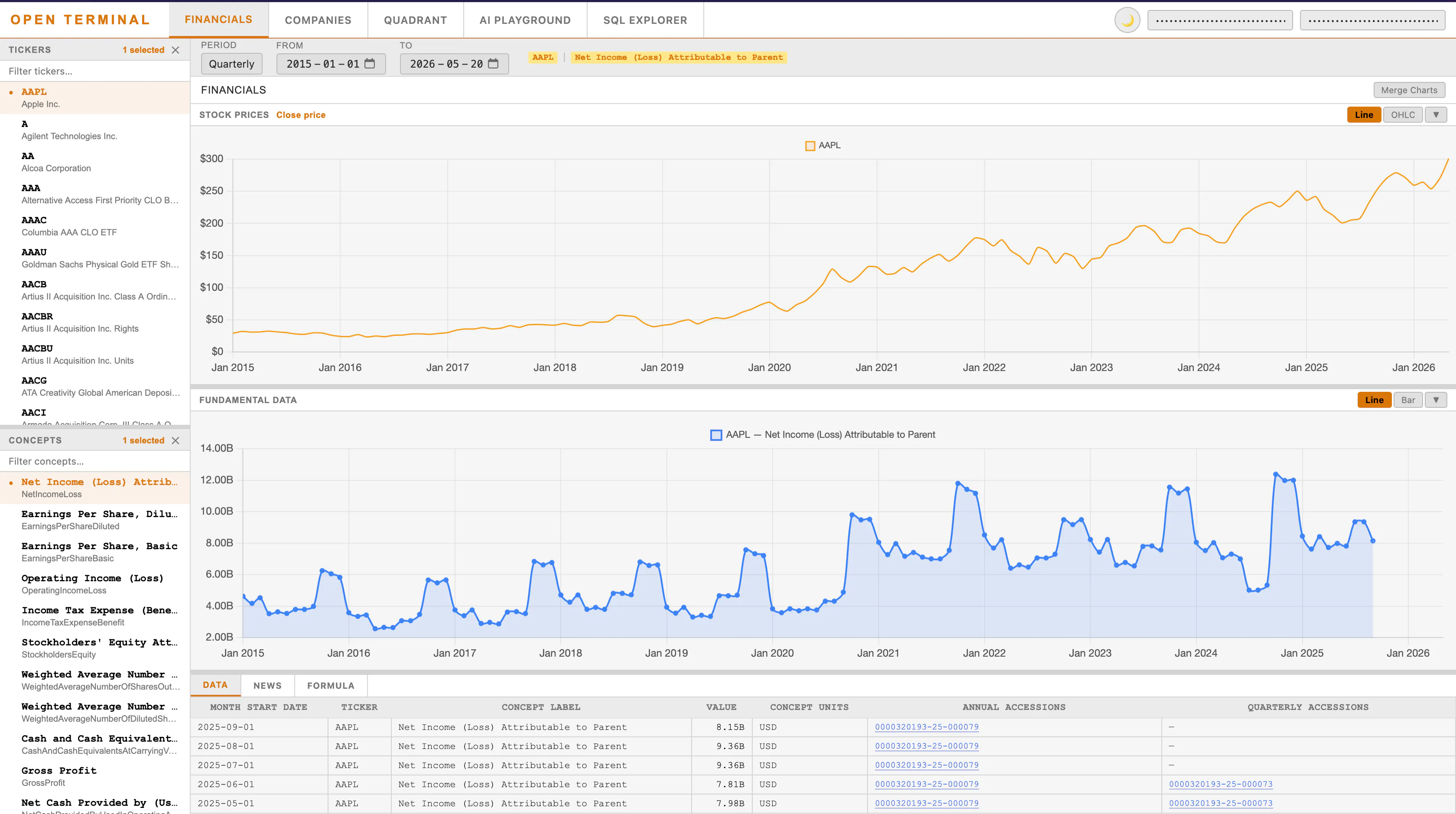
Task: Open annual accession for 2025-07-01 row
Action: click(927, 765)
